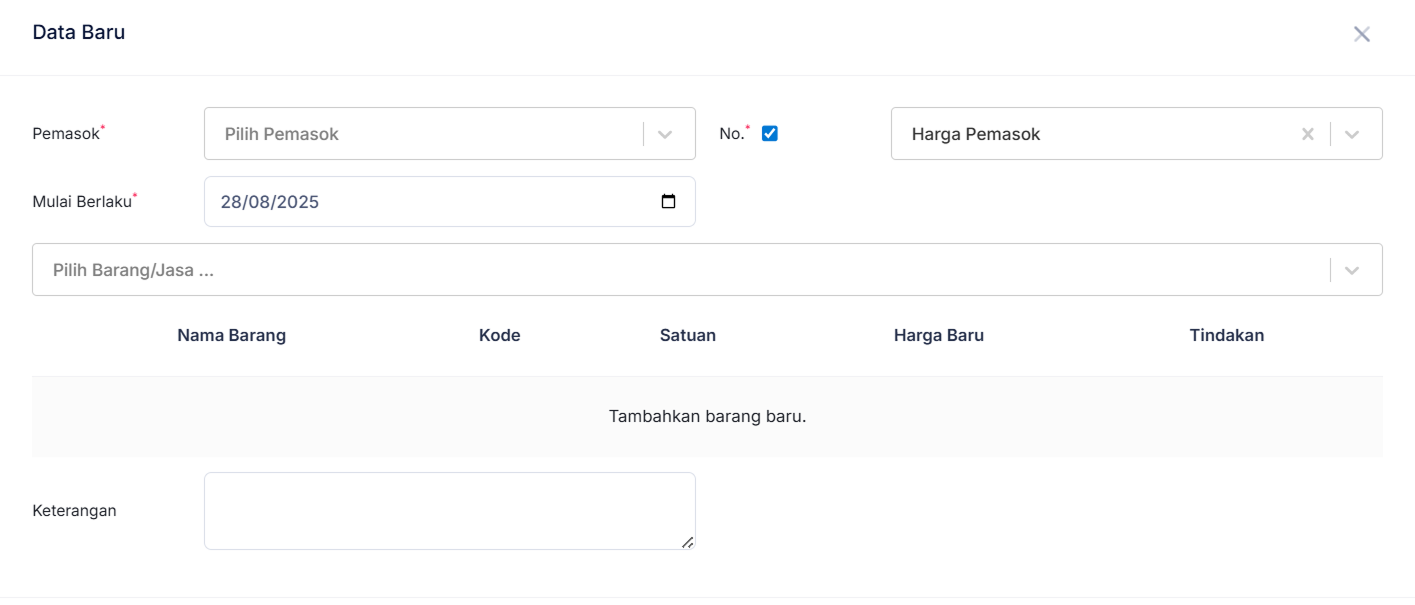Click the Harga Baru column header

click(x=938, y=335)
